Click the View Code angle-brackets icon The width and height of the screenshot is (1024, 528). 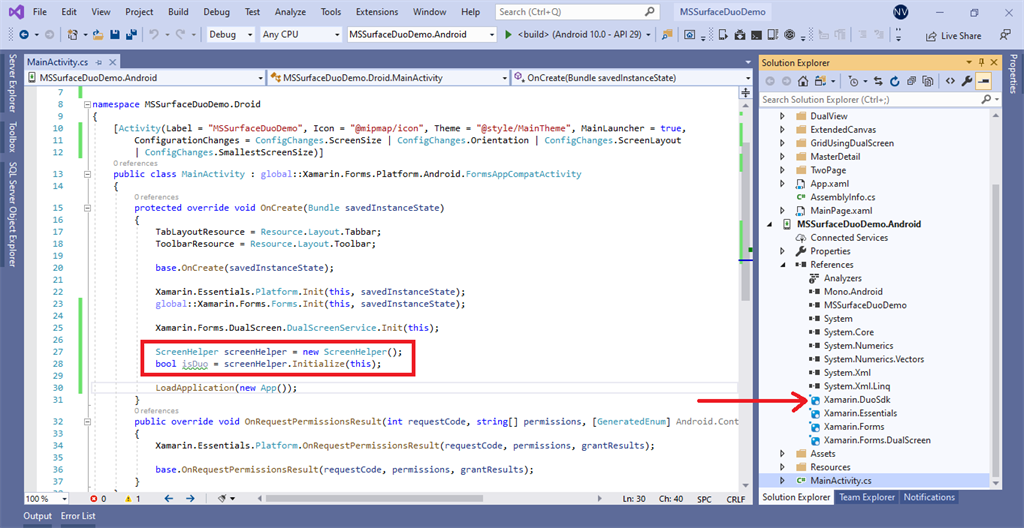(950, 82)
